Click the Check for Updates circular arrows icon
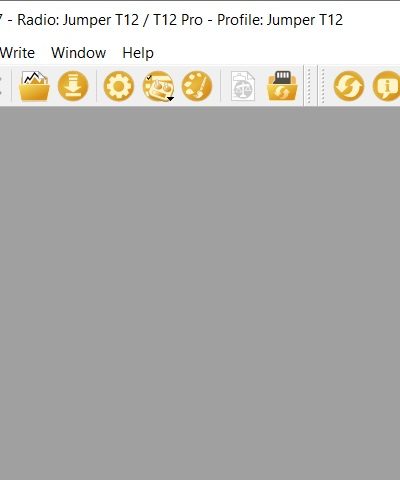The image size is (400, 480). tap(349, 86)
